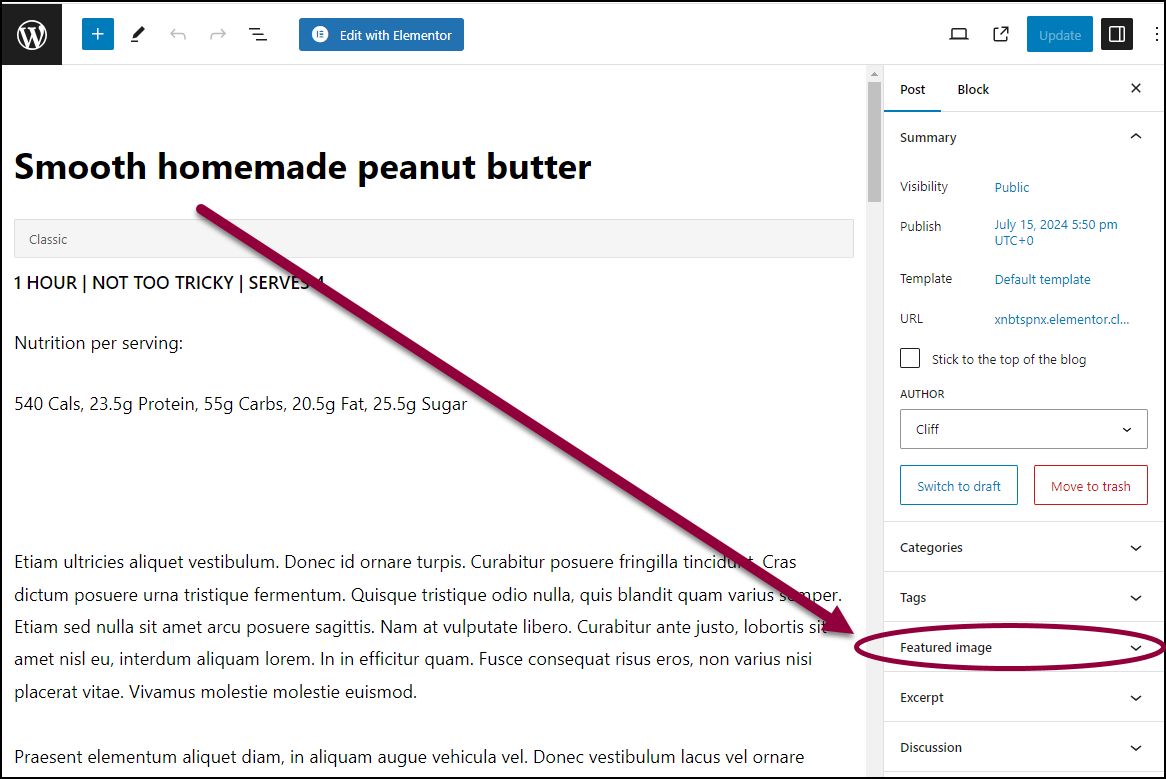Click the editor vertical scrollbar thumb
Image resolution: width=1166 pixels, height=779 pixels.
pyautogui.click(x=874, y=141)
